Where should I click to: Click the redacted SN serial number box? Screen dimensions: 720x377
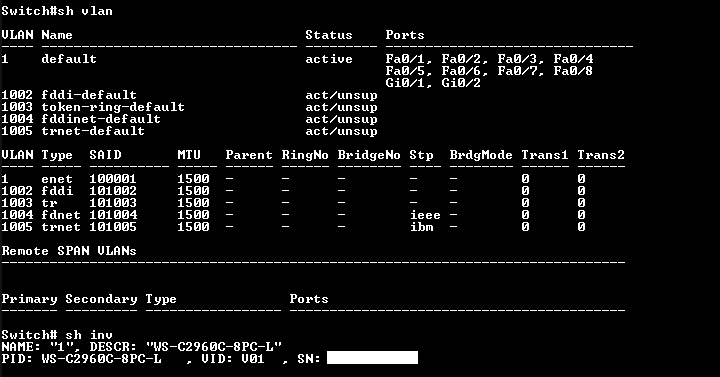[372, 358]
